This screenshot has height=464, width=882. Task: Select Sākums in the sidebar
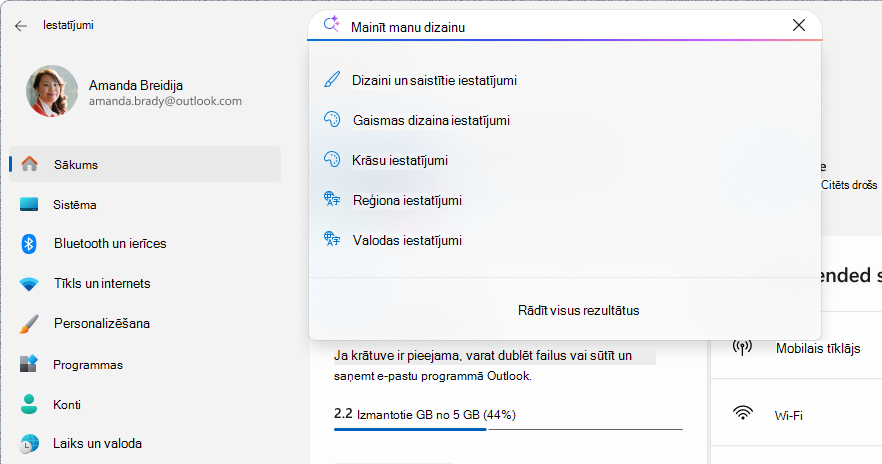(x=145, y=164)
